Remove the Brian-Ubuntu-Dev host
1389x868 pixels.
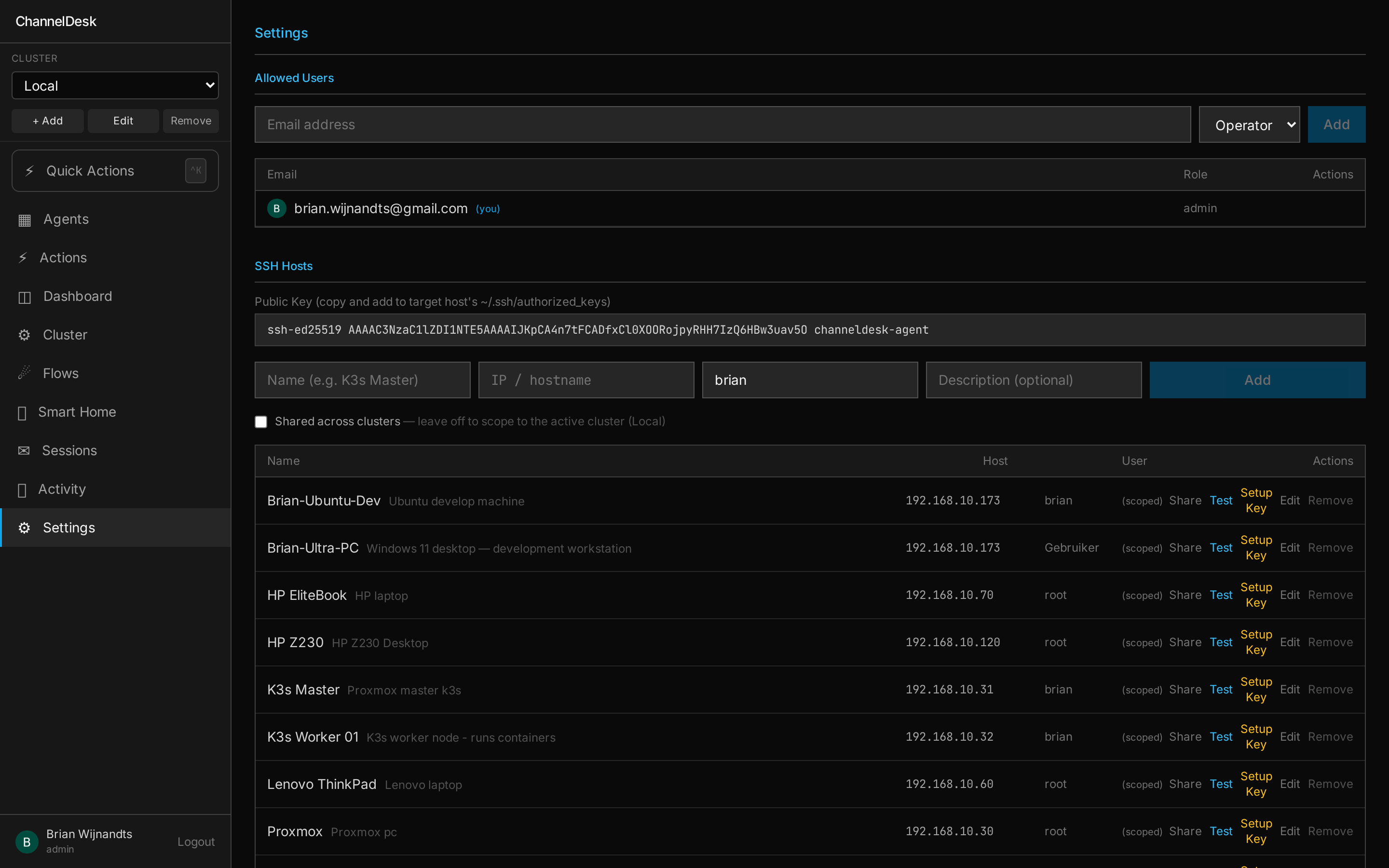1330,501
